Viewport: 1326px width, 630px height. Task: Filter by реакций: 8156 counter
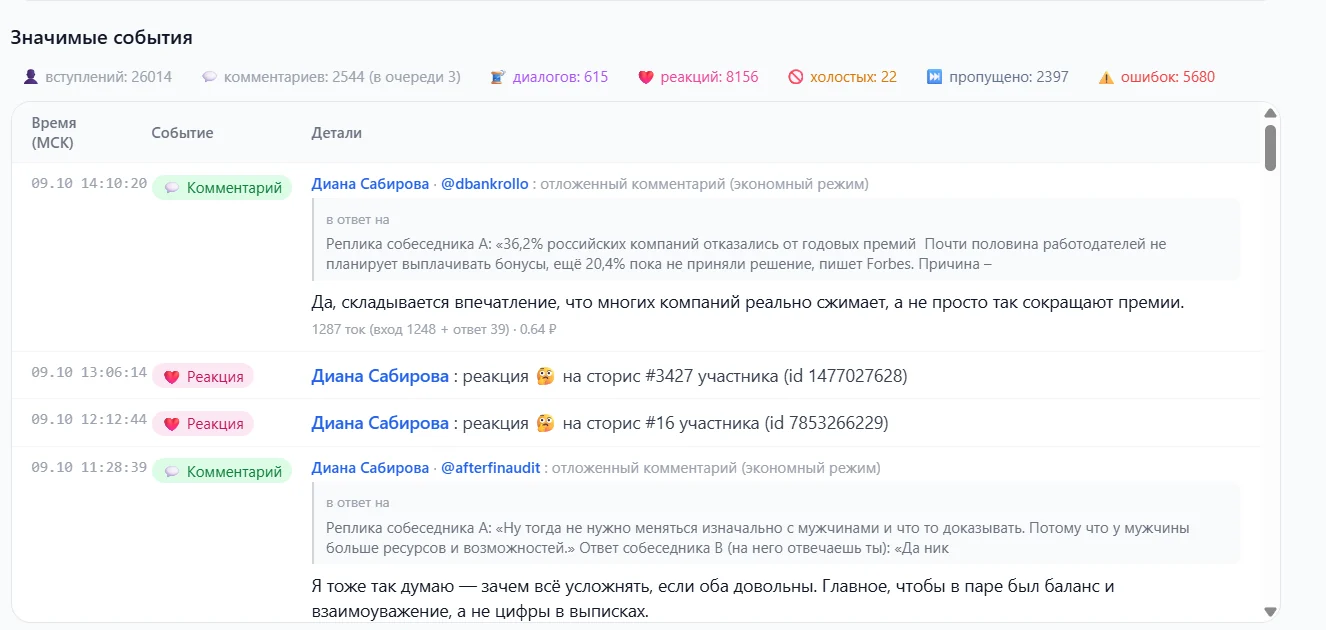tap(698, 77)
